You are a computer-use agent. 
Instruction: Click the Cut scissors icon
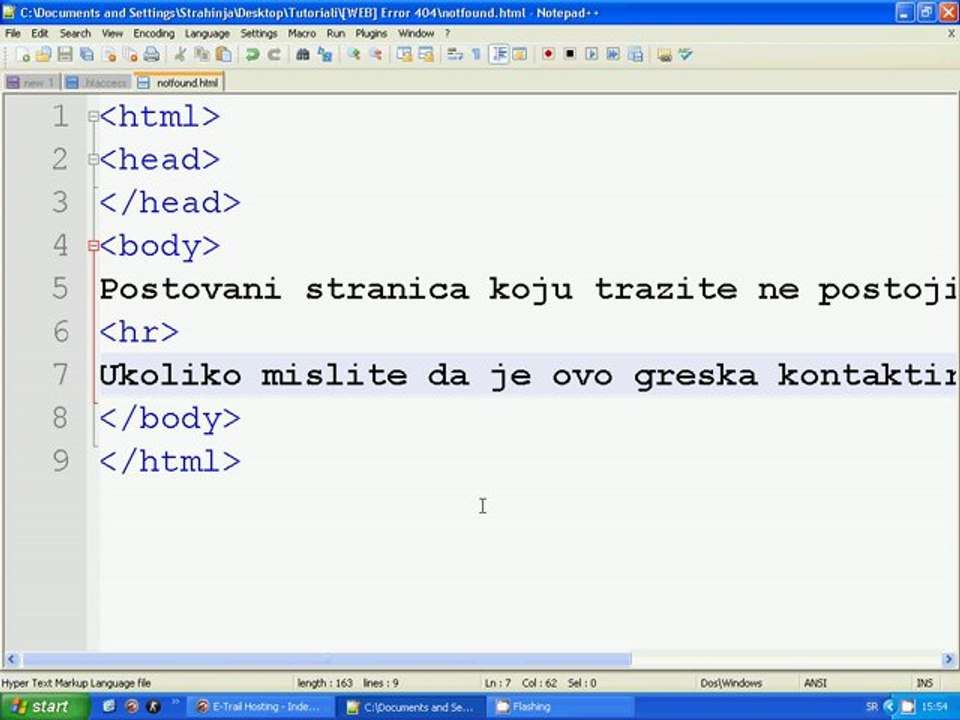(x=180, y=54)
